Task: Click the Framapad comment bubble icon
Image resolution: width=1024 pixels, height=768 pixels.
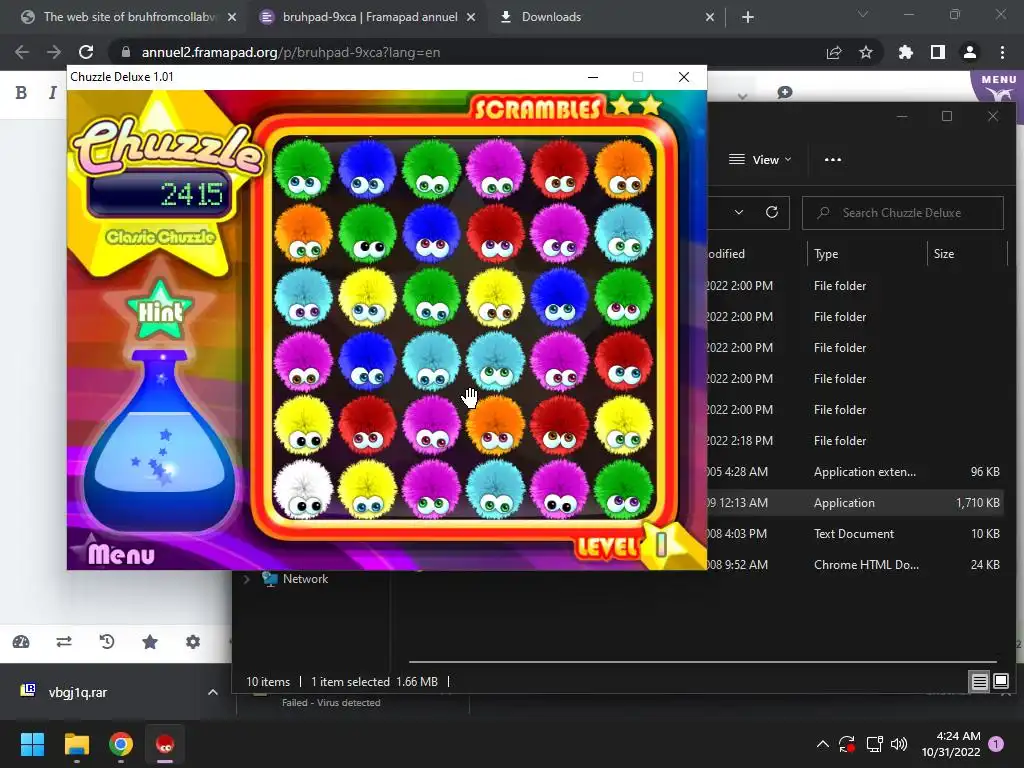Action: pyautogui.click(x=785, y=93)
